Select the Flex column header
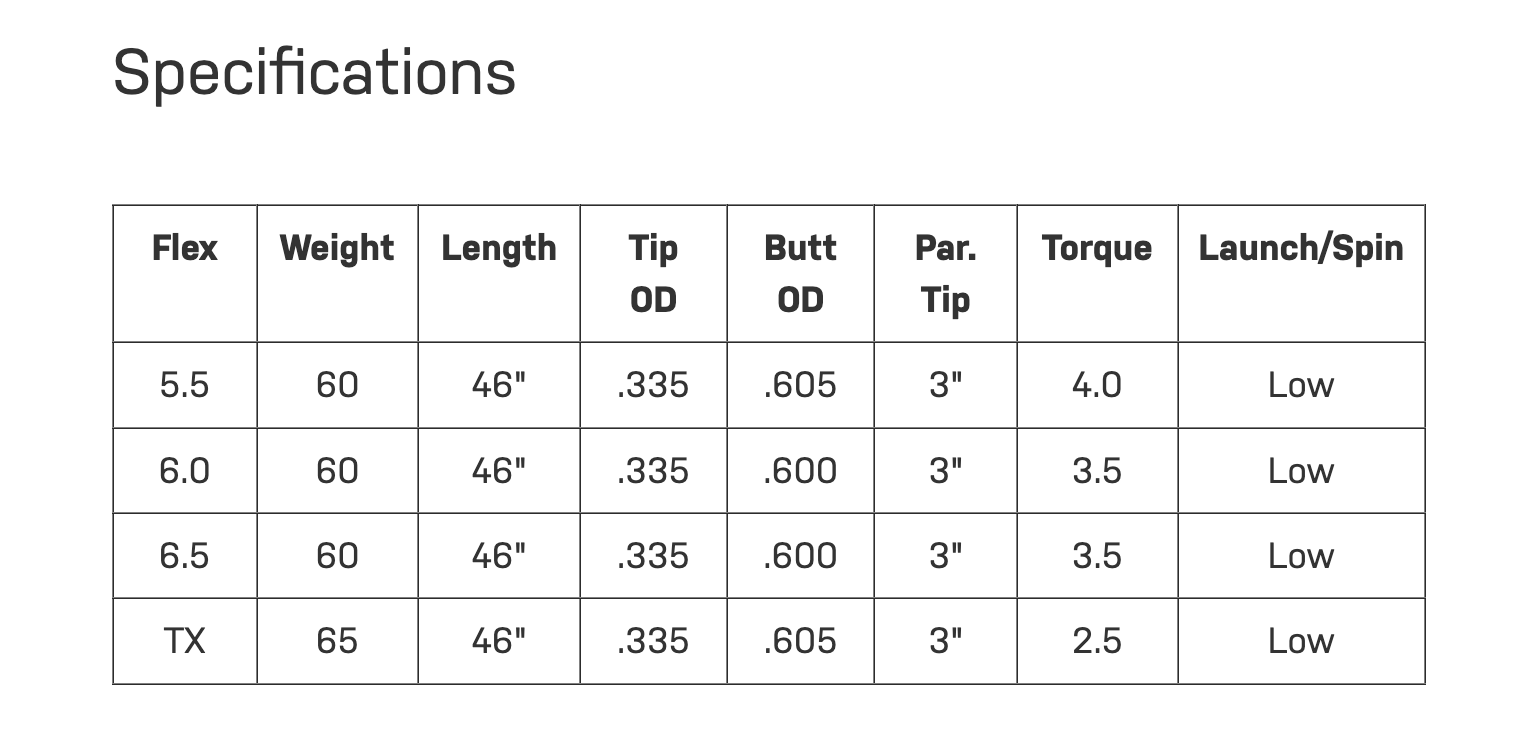This screenshot has height=754, width=1522. (184, 248)
